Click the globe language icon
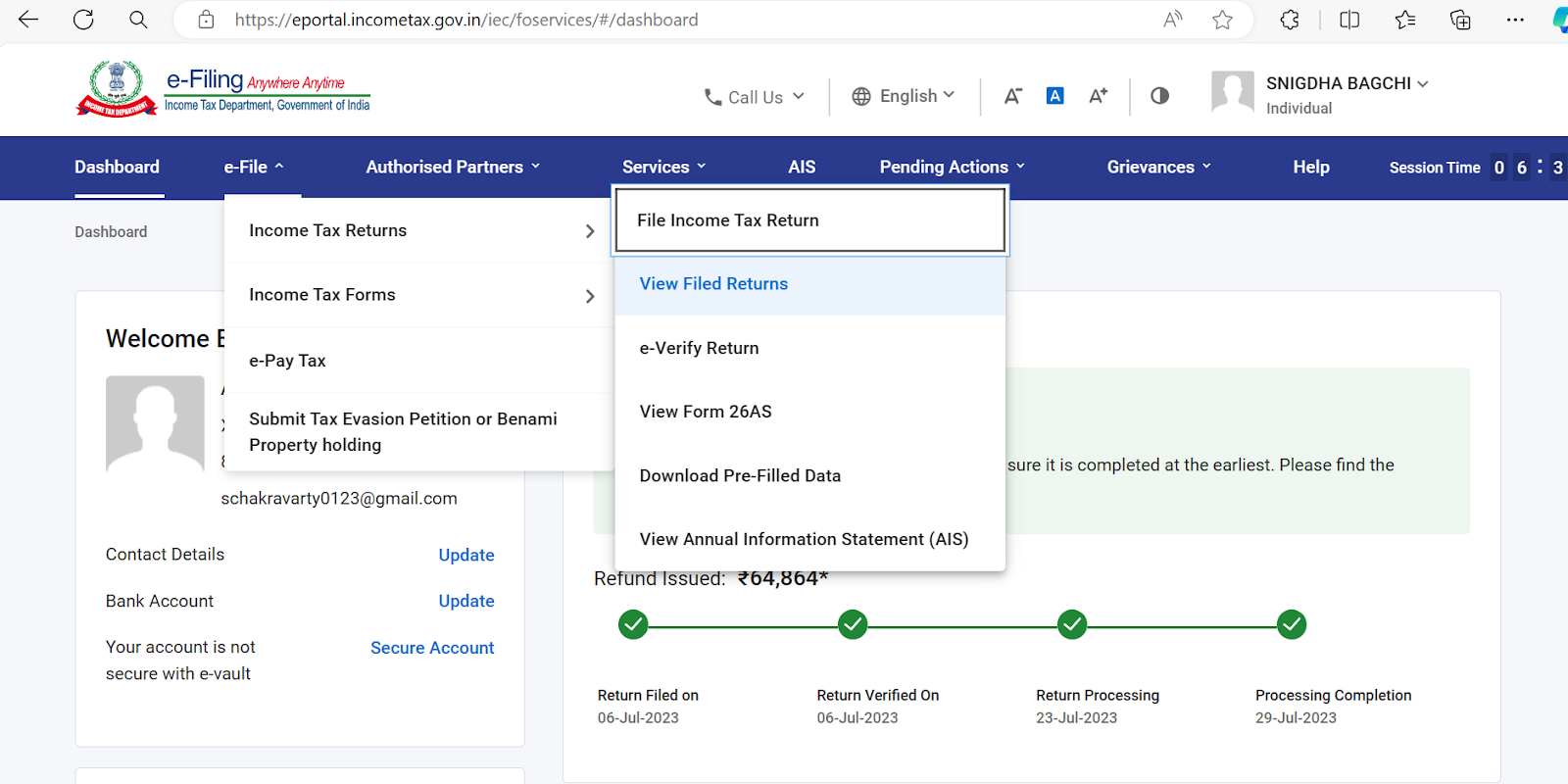The width and height of the screenshot is (1568, 784). tap(861, 96)
